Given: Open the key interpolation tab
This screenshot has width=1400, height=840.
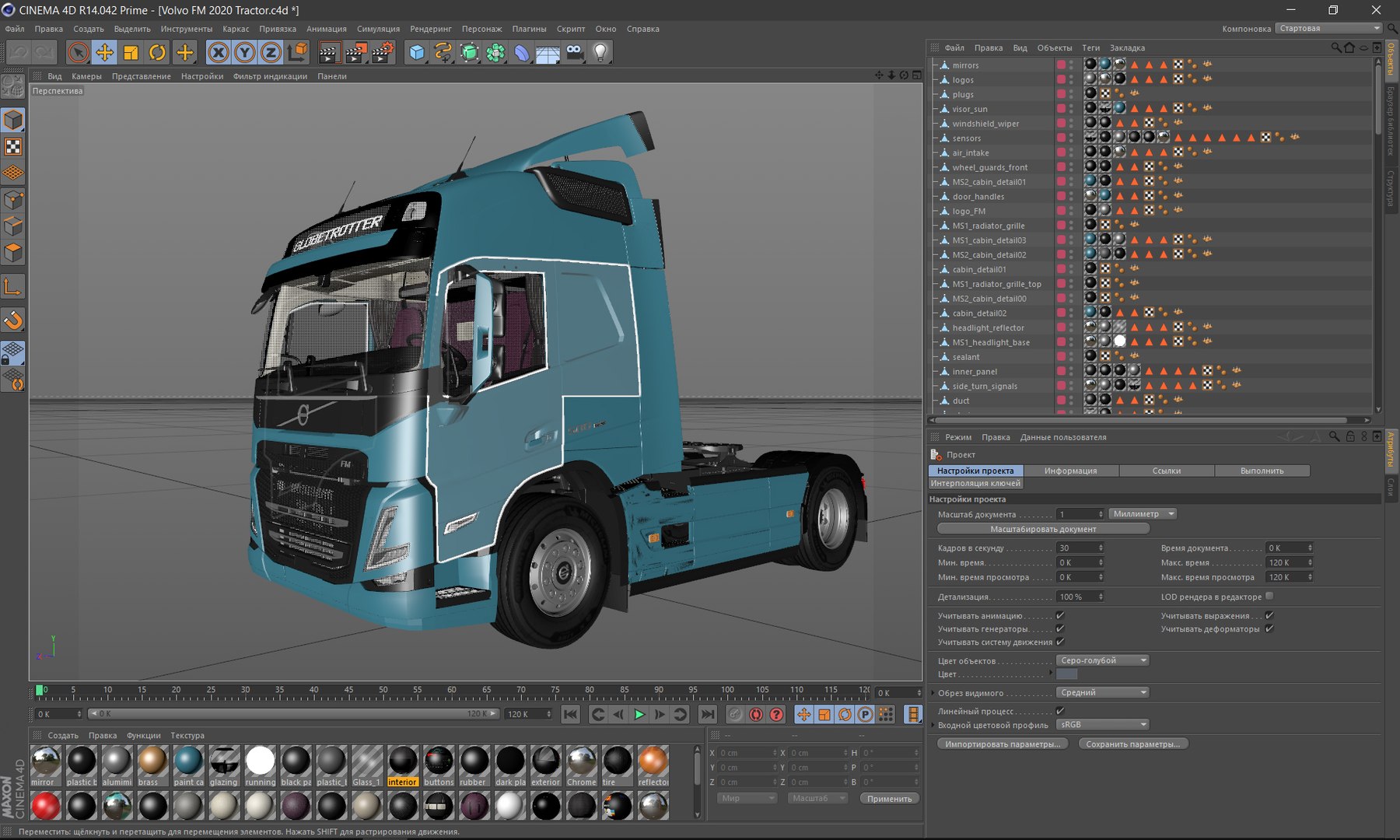Looking at the screenshot, I should (x=975, y=483).
